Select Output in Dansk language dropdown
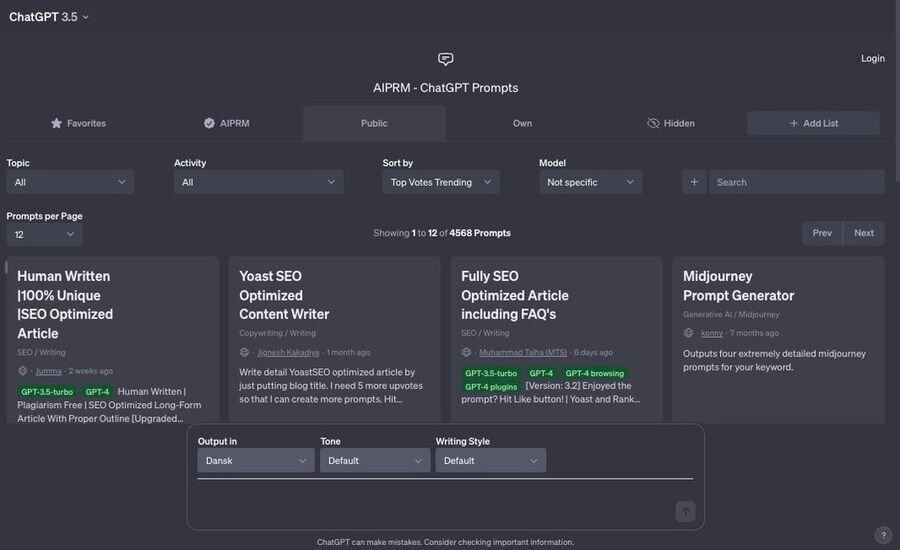This screenshot has height=550, width=900. click(x=256, y=460)
